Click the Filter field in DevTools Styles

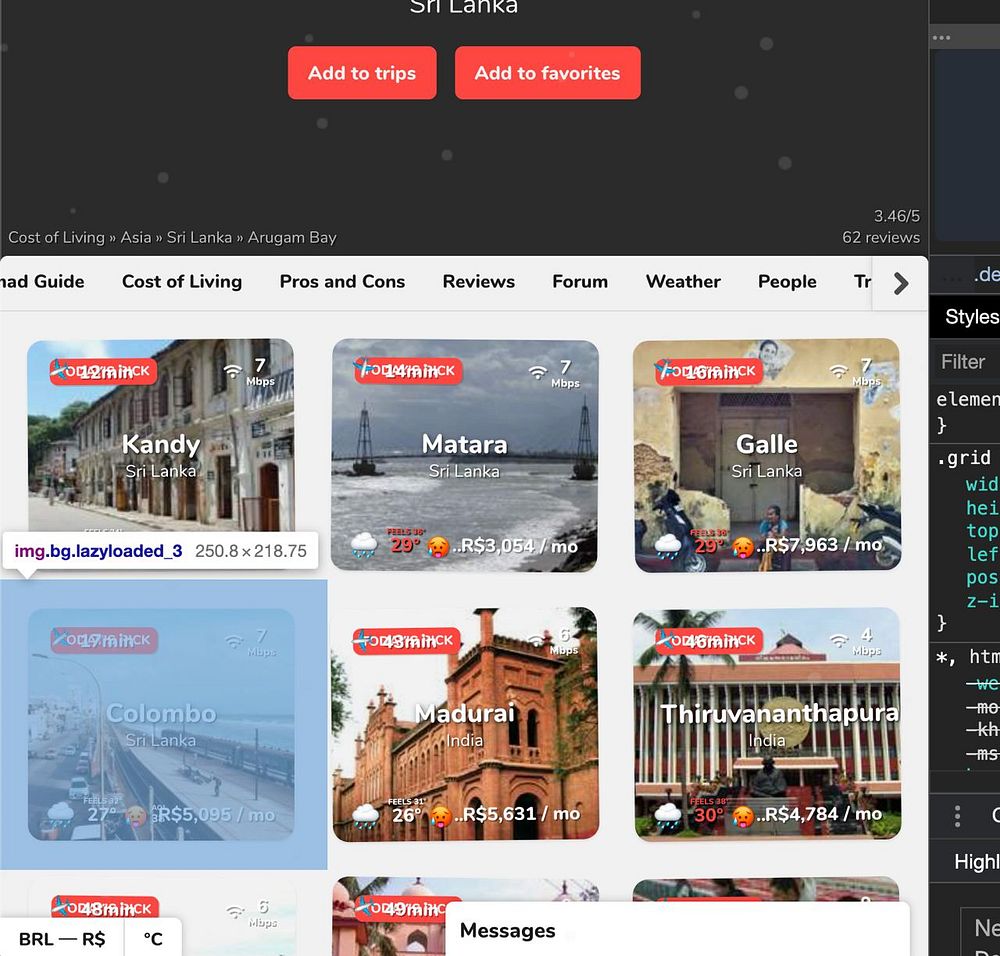(x=968, y=362)
